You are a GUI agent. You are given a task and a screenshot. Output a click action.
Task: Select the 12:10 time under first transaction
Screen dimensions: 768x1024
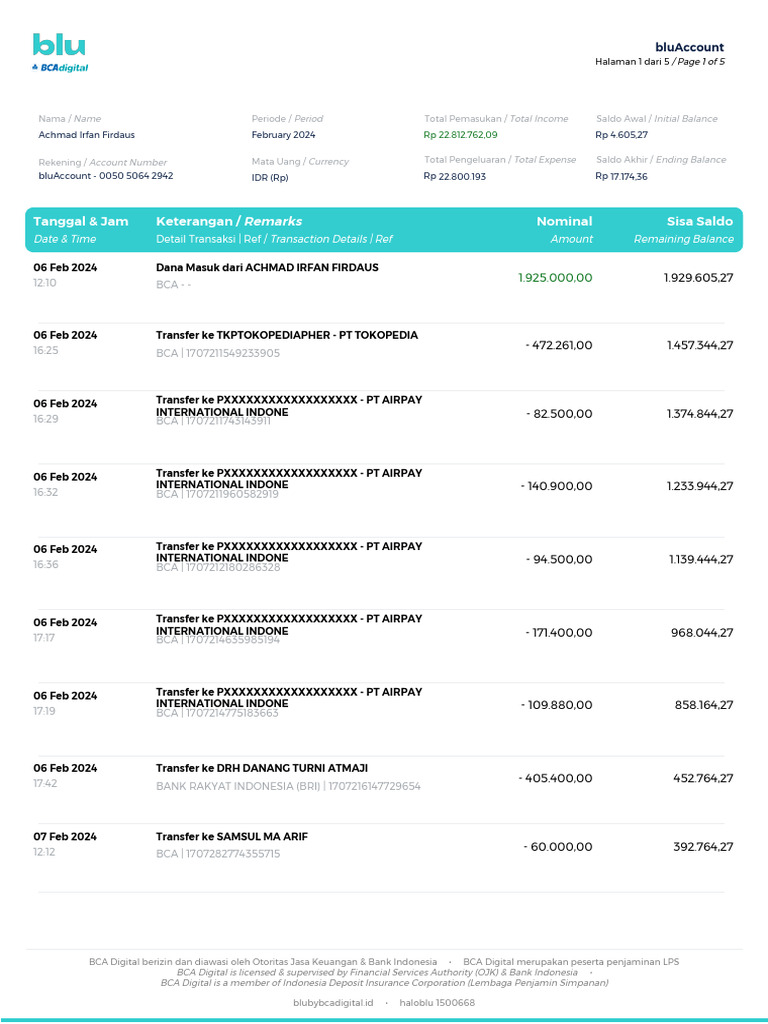[45, 283]
